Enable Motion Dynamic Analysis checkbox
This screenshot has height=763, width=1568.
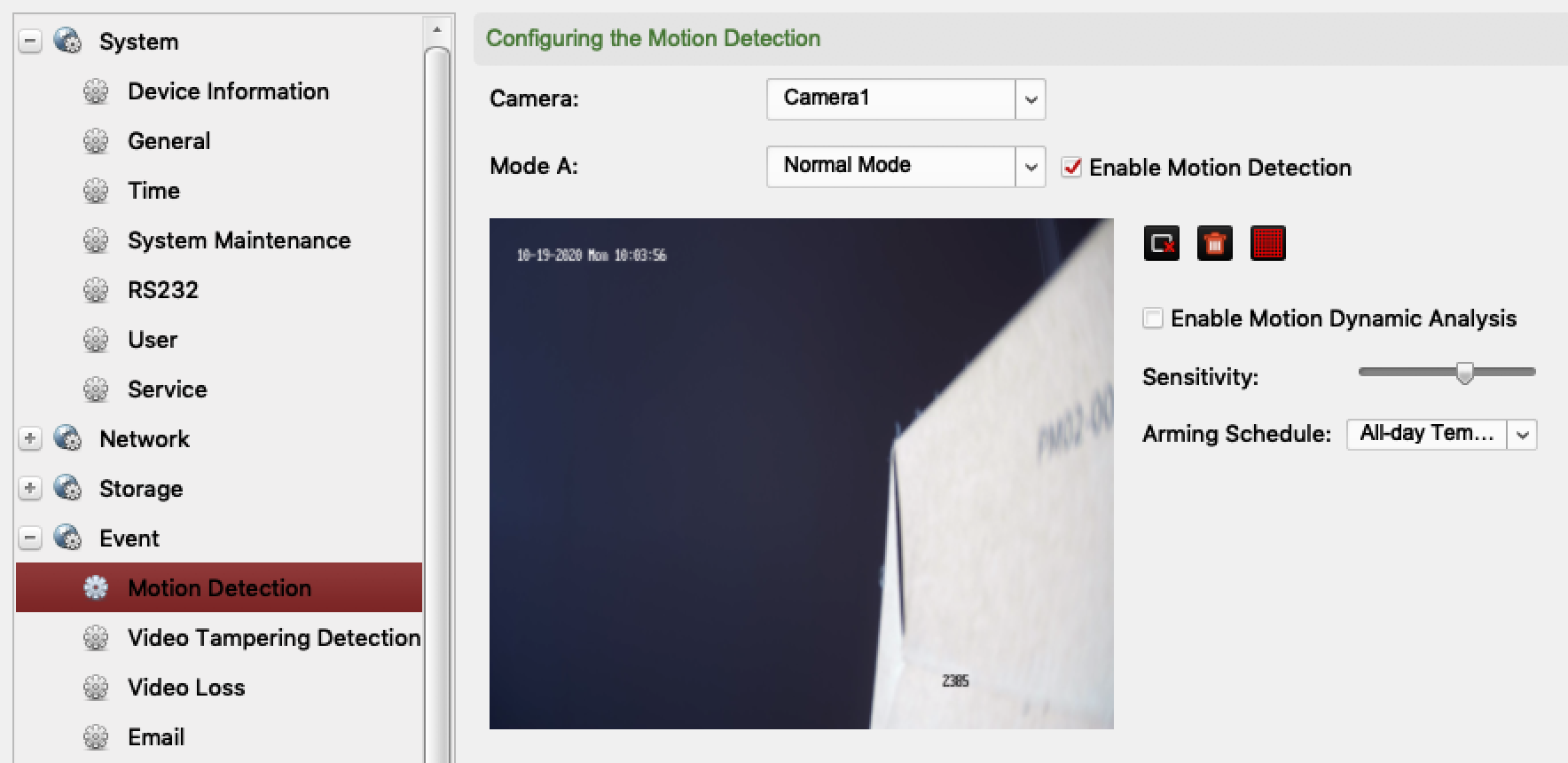pos(1152,319)
